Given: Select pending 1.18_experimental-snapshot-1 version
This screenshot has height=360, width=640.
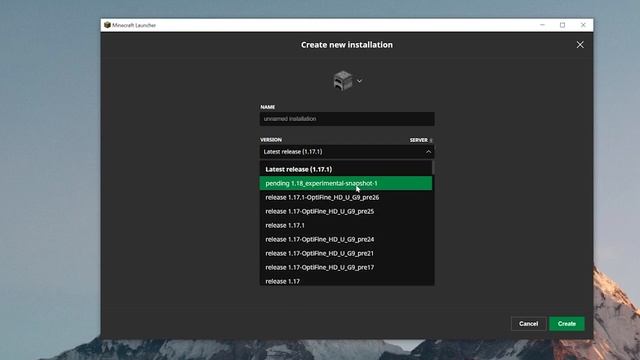Looking at the screenshot, I should click(345, 183).
